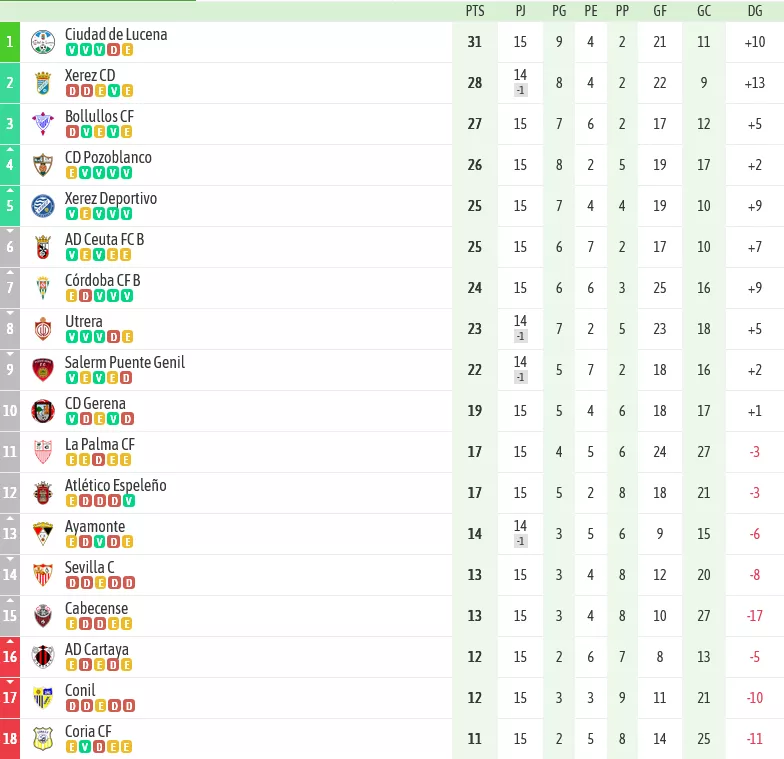The image size is (784, 759).
Task: Click the red position 18 relegation marker
Action: 10,739
